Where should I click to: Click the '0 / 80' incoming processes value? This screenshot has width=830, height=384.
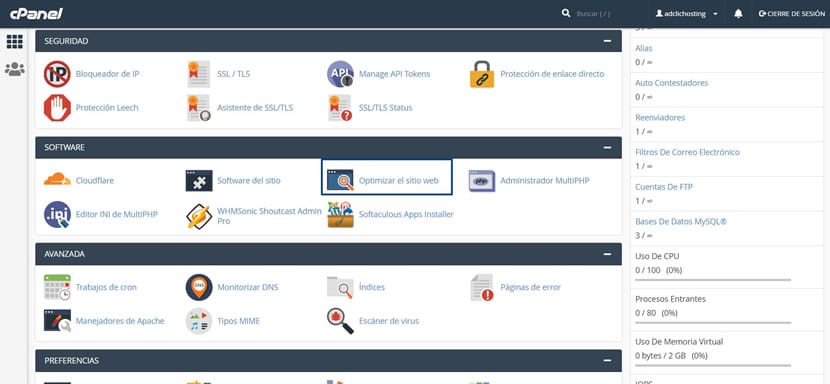point(646,313)
